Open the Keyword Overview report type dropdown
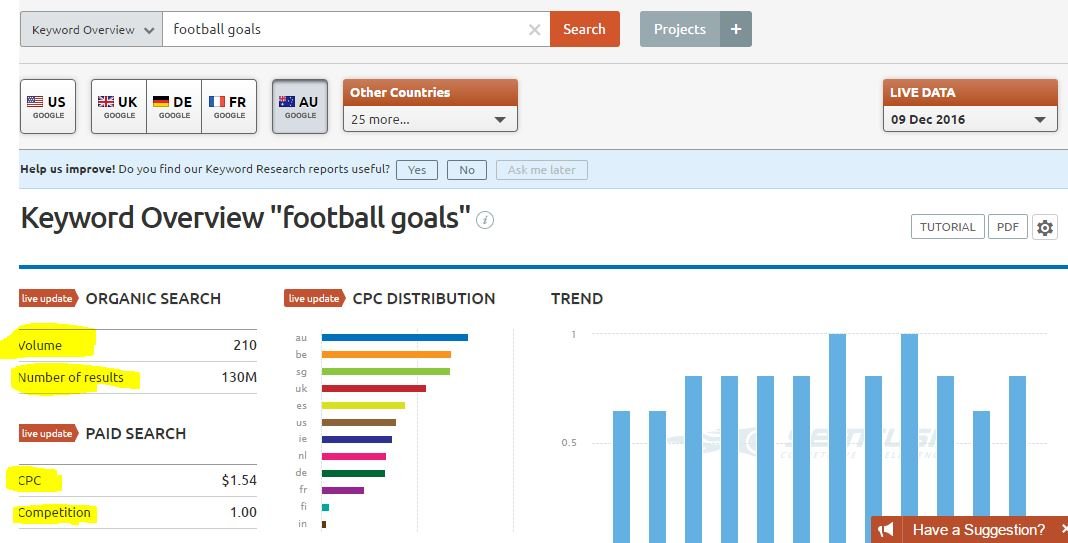1068x543 pixels. [x=91, y=29]
